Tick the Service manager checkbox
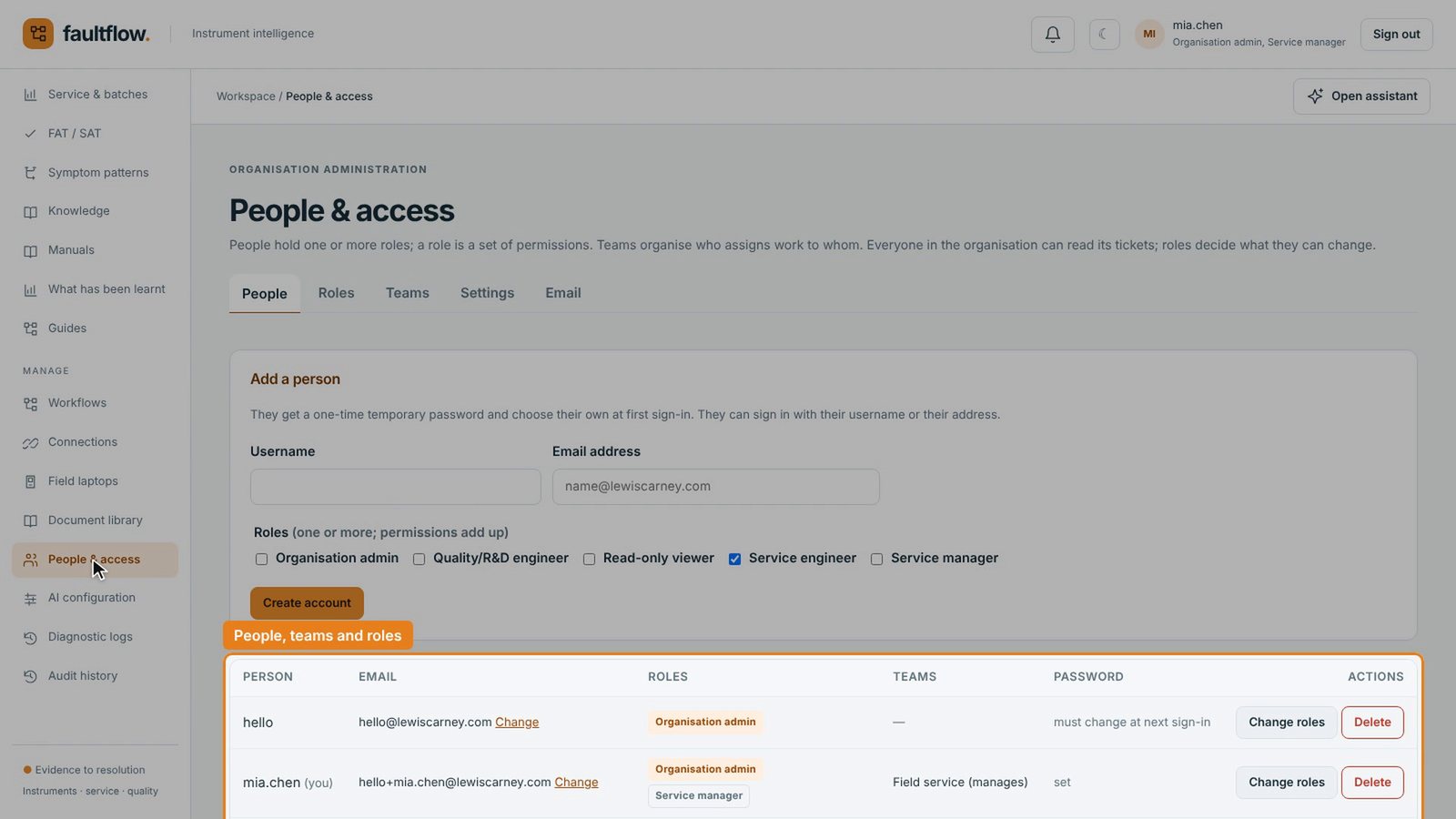The image size is (1456, 819). tap(876, 559)
